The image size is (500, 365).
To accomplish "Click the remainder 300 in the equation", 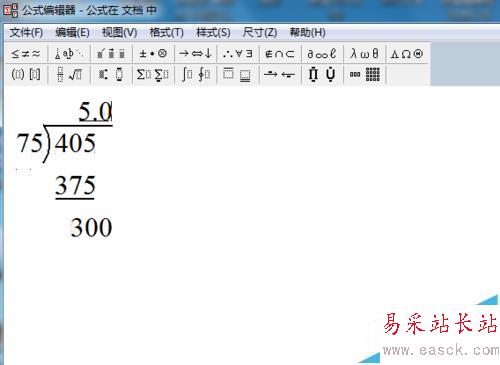I will click(91, 228).
